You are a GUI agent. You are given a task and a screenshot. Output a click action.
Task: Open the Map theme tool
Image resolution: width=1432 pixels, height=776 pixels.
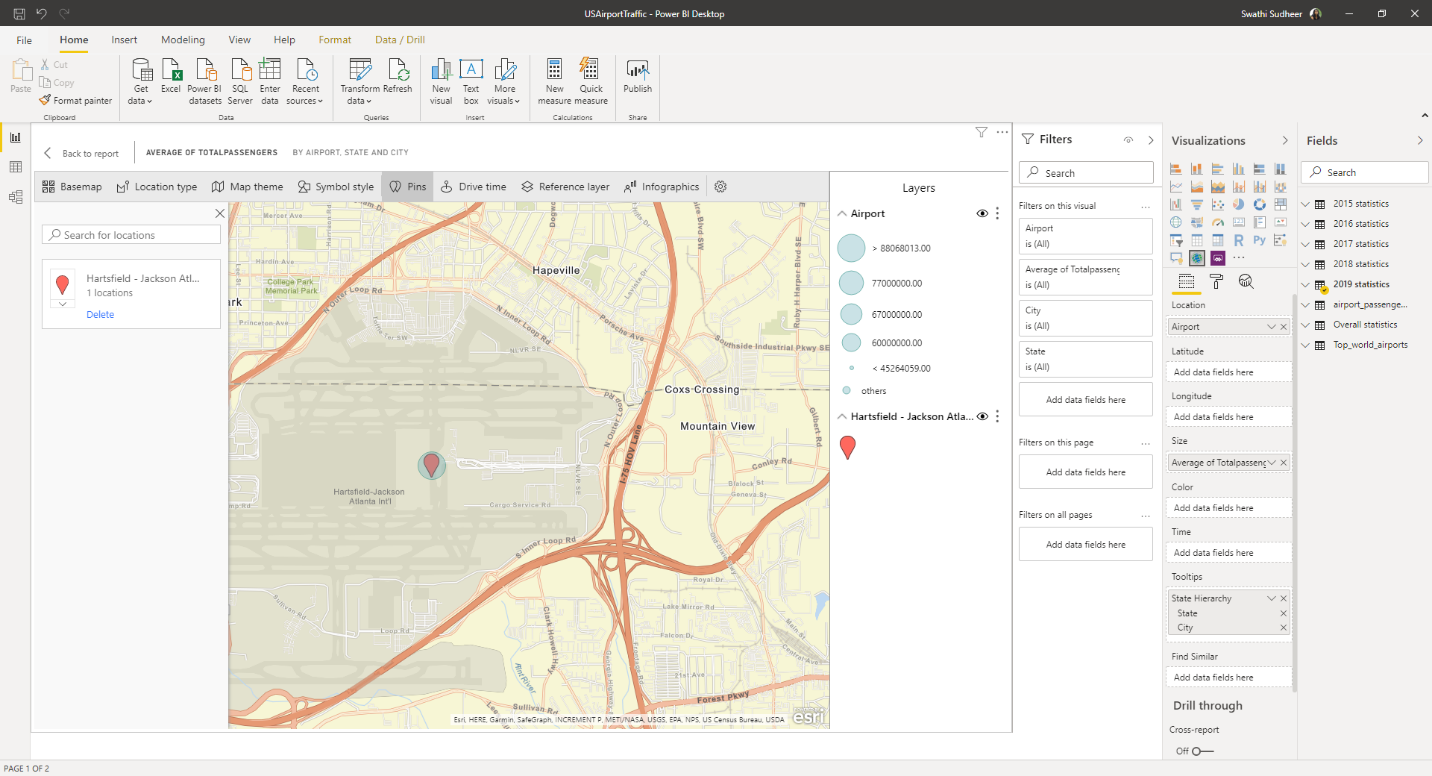[247, 187]
